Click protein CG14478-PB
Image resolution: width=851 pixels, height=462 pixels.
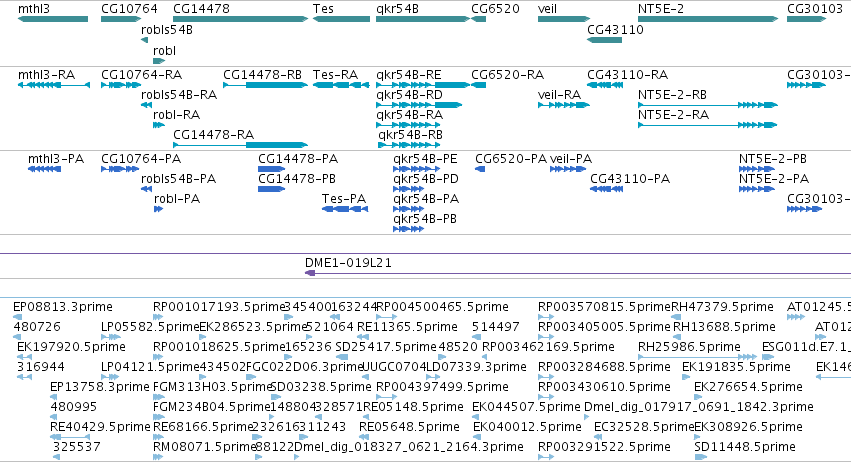click(272, 189)
